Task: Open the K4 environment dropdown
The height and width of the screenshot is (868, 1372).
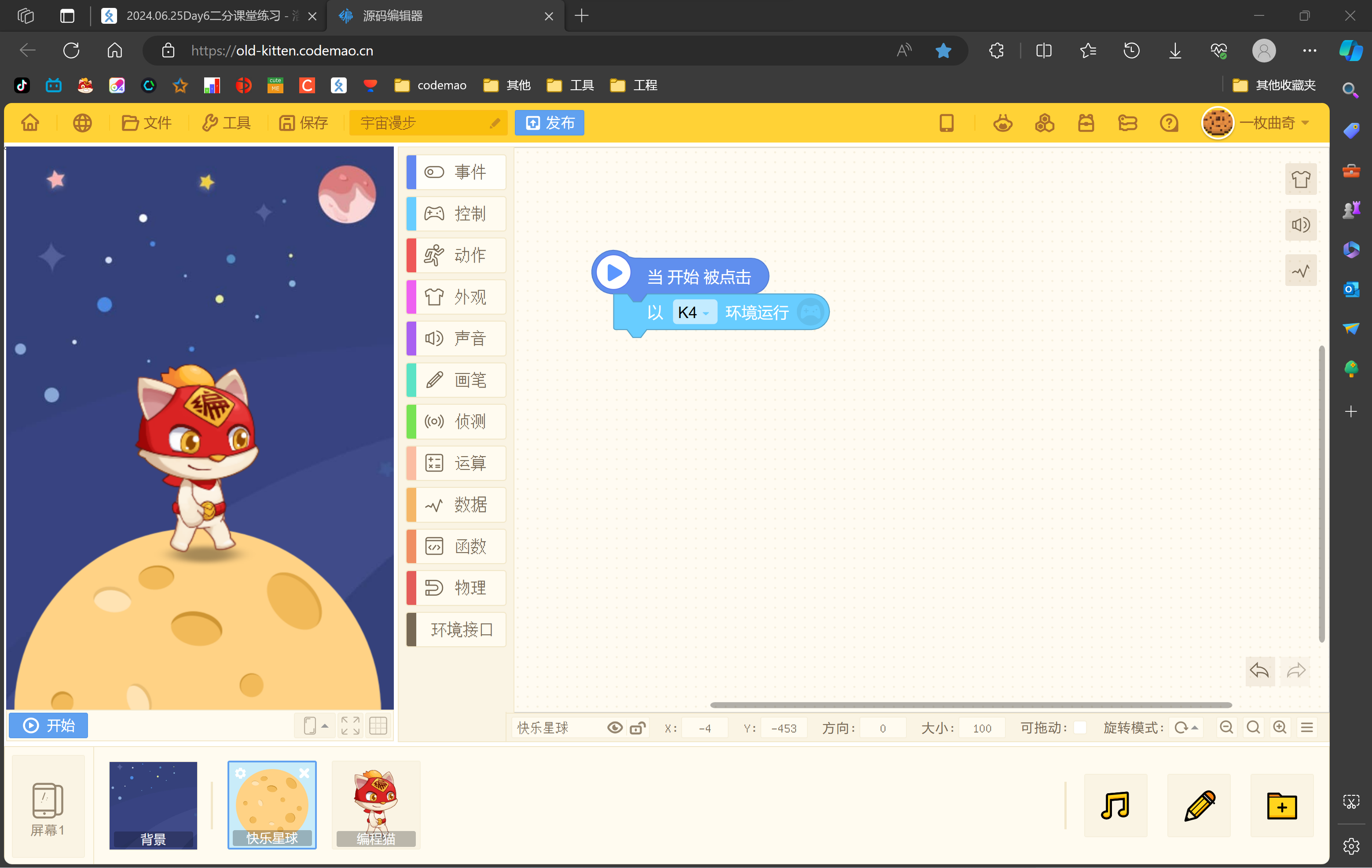Action: (694, 312)
